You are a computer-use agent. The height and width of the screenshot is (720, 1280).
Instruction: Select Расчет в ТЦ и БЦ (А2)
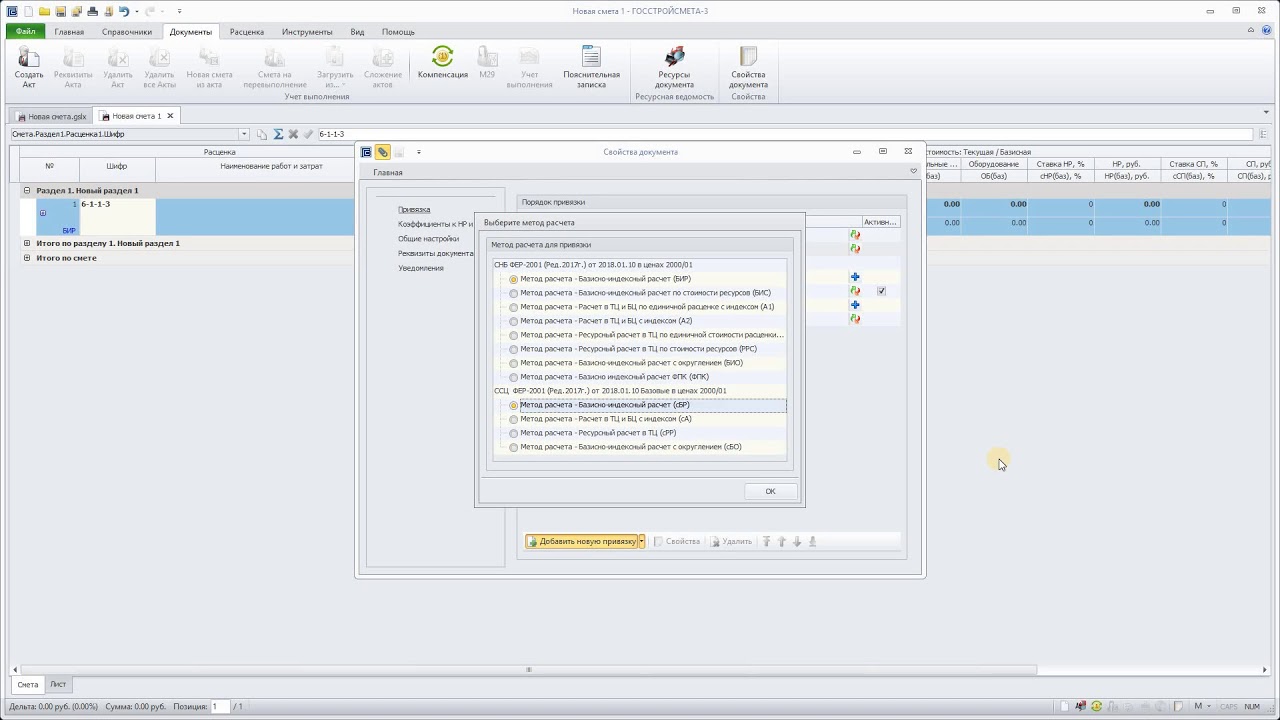(x=606, y=321)
